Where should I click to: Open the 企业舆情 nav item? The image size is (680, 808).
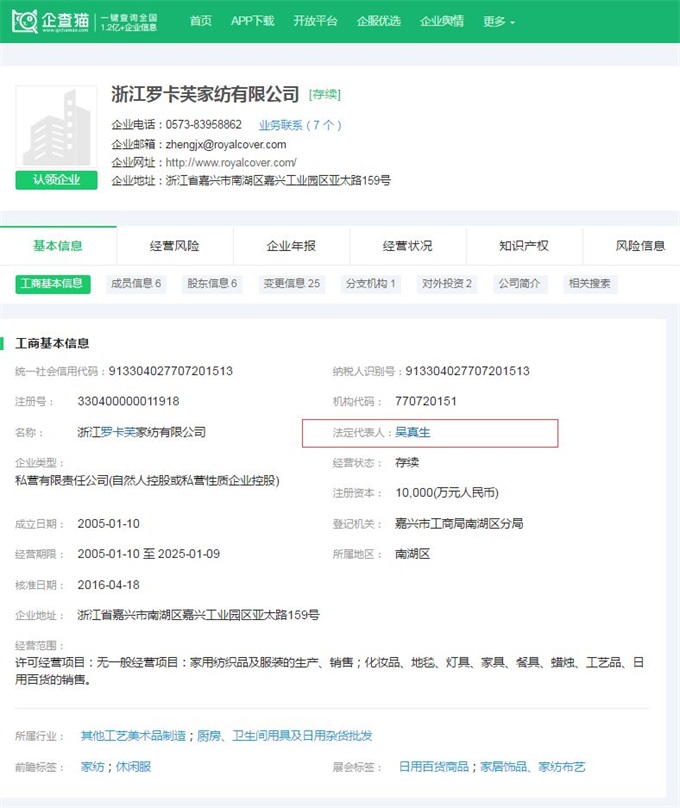[x=442, y=21]
